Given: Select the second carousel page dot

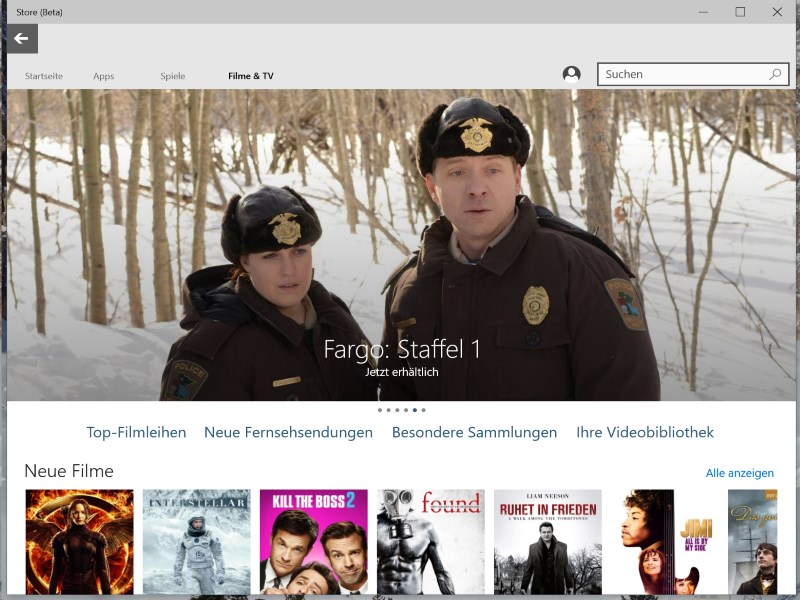Looking at the screenshot, I should tap(388, 410).
